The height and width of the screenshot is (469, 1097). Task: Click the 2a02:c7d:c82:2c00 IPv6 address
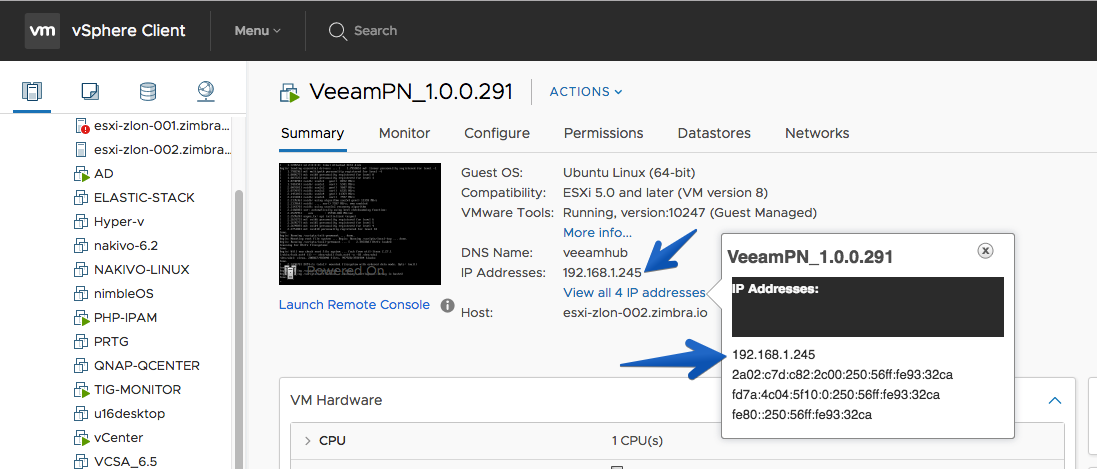(842, 374)
